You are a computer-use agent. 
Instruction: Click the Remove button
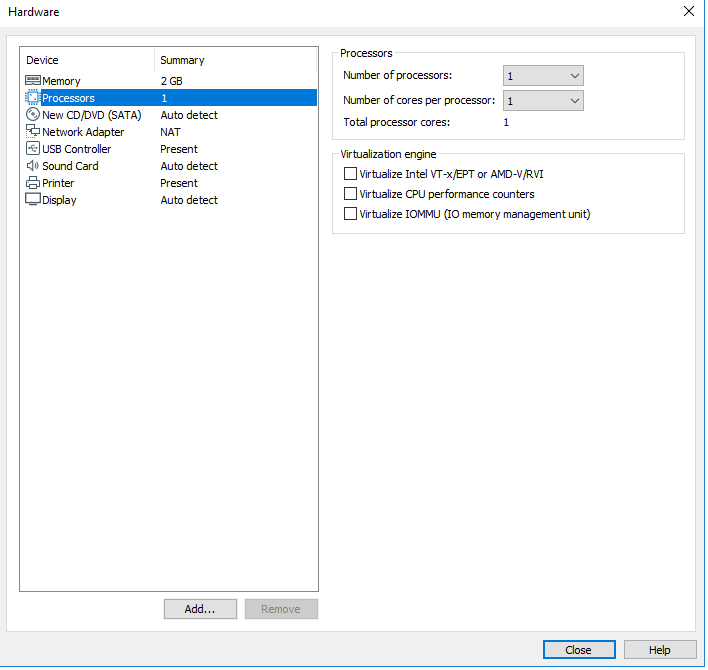281,610
